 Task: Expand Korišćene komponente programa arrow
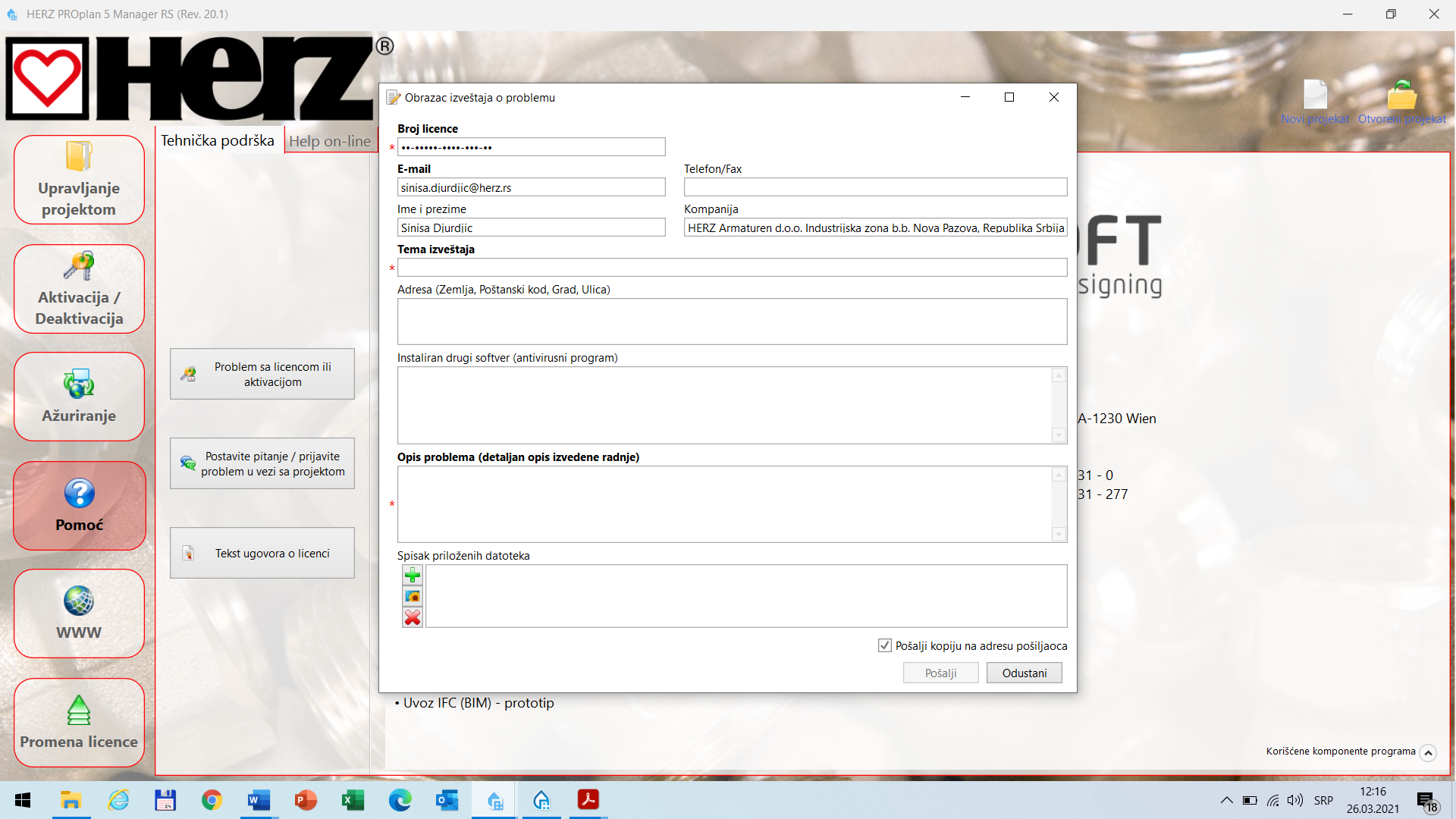pos(1428,752)
